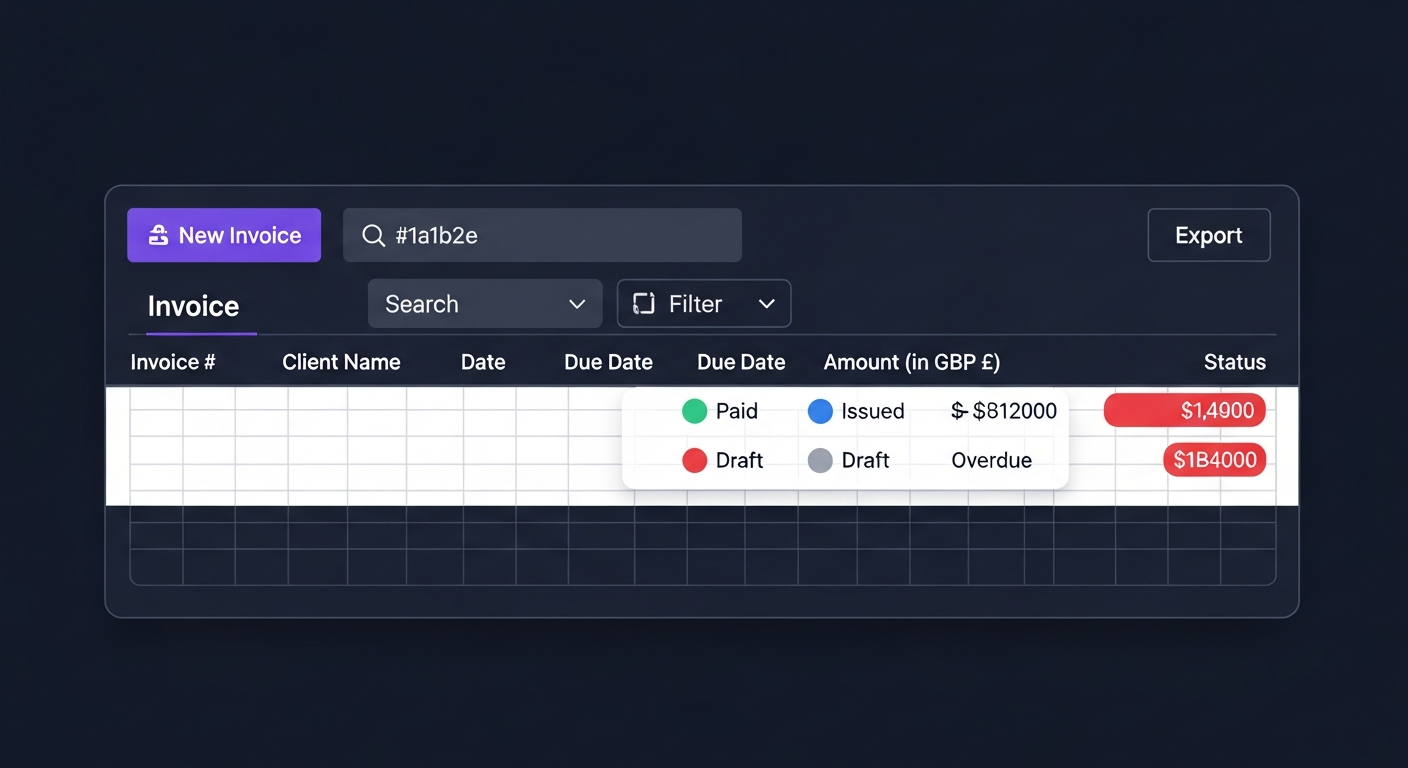Image resolution: width=1408 pixels, height=768 pixels.
Task: Expand the Filter chevron arrow
Action: [767, 303]
